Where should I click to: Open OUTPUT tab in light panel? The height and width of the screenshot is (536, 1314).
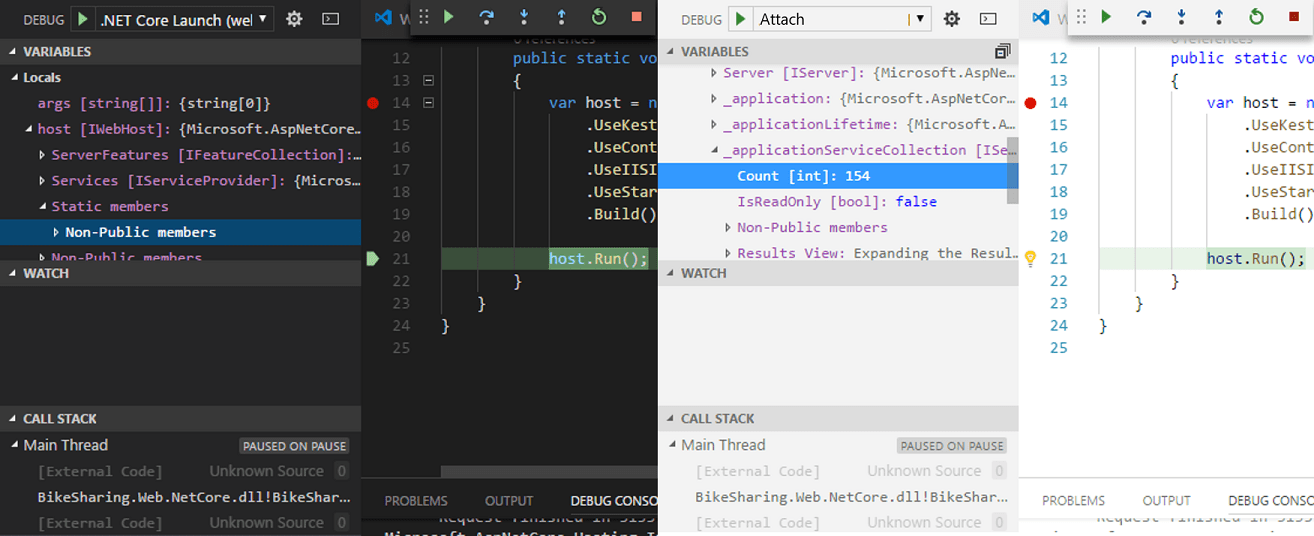tap(1166, 501)
